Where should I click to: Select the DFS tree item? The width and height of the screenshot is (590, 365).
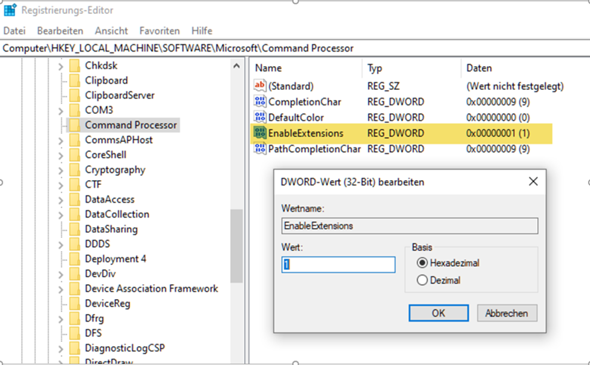pyautogui.click(x=93, y=333)
